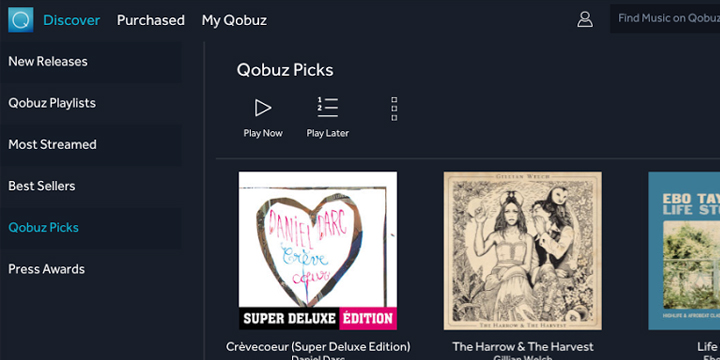Switch to the Discover tab
This screenshot has width=720, height=360.
pyautogui.click(x=72, y=20)
